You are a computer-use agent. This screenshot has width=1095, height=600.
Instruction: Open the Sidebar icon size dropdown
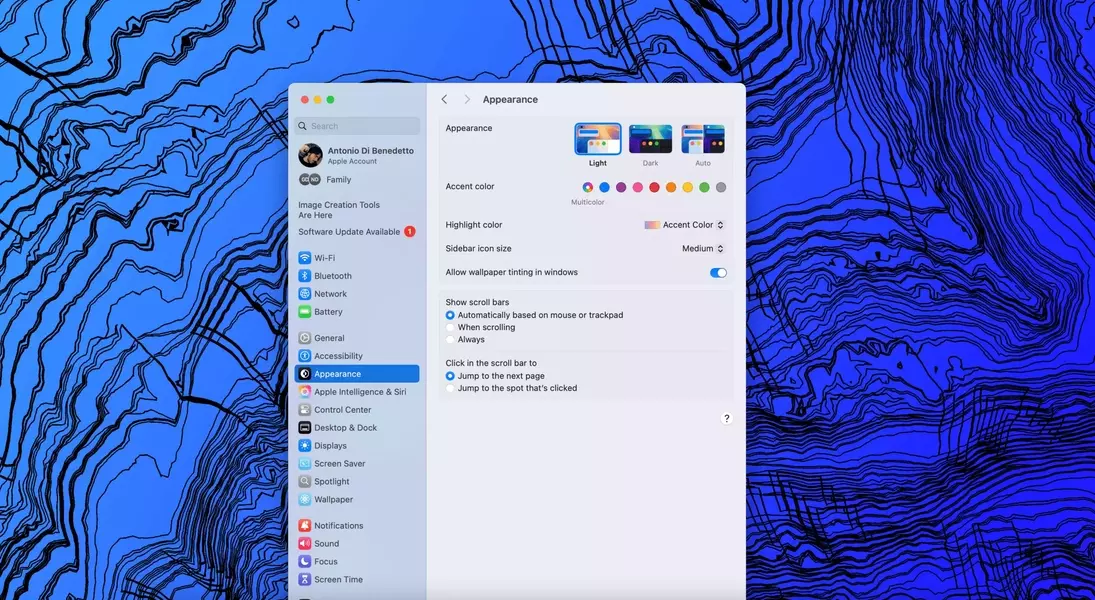click(x=703, y=249)
